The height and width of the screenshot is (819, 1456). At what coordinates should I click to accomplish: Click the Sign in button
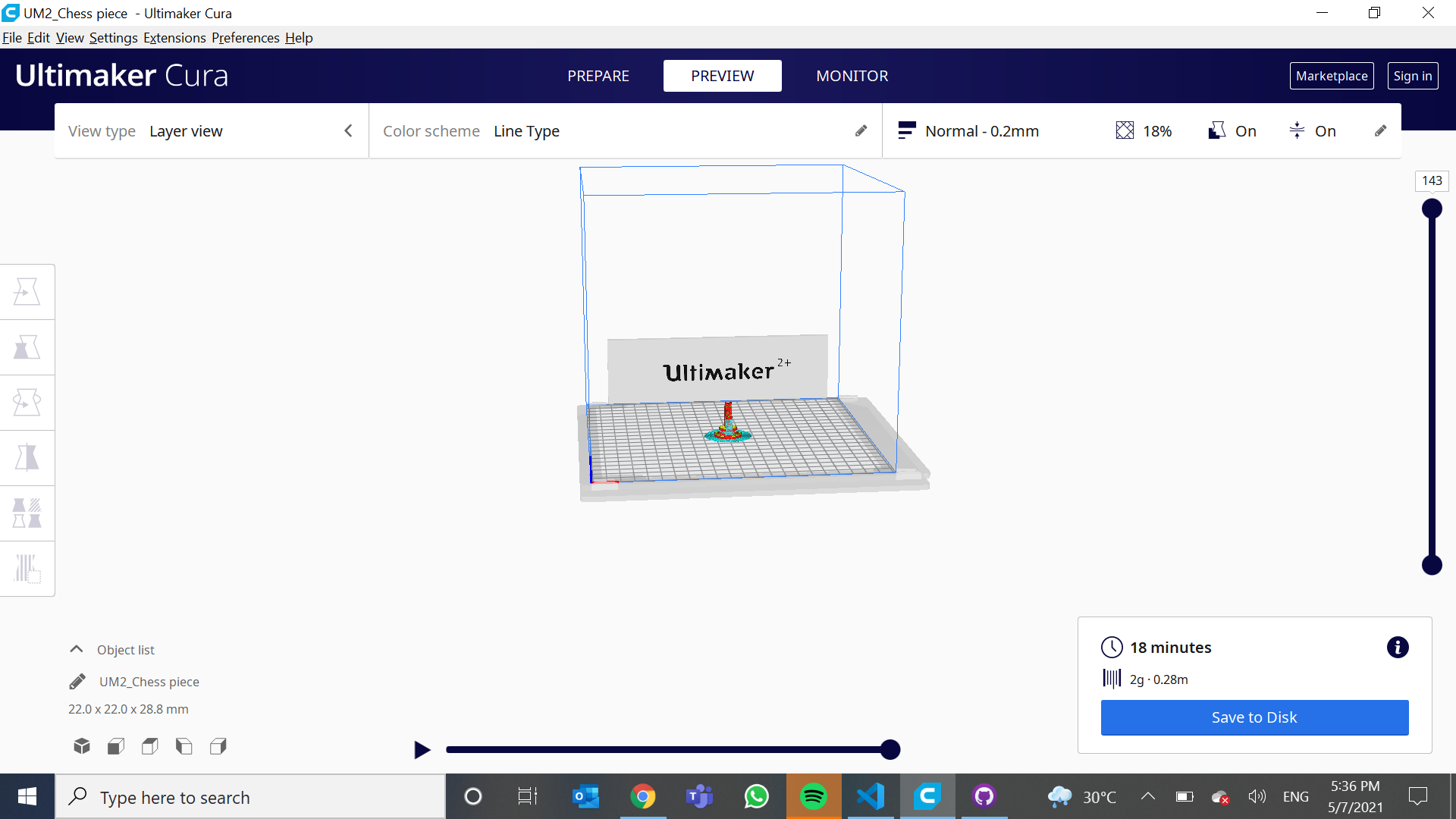click(1412, 76)
